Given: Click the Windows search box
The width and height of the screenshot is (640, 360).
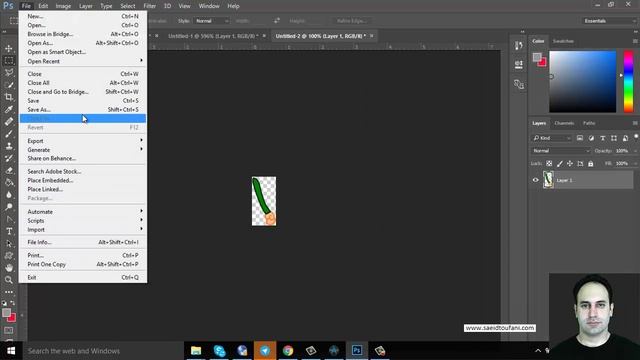Looking at the screenshot, I should [102, 351].
